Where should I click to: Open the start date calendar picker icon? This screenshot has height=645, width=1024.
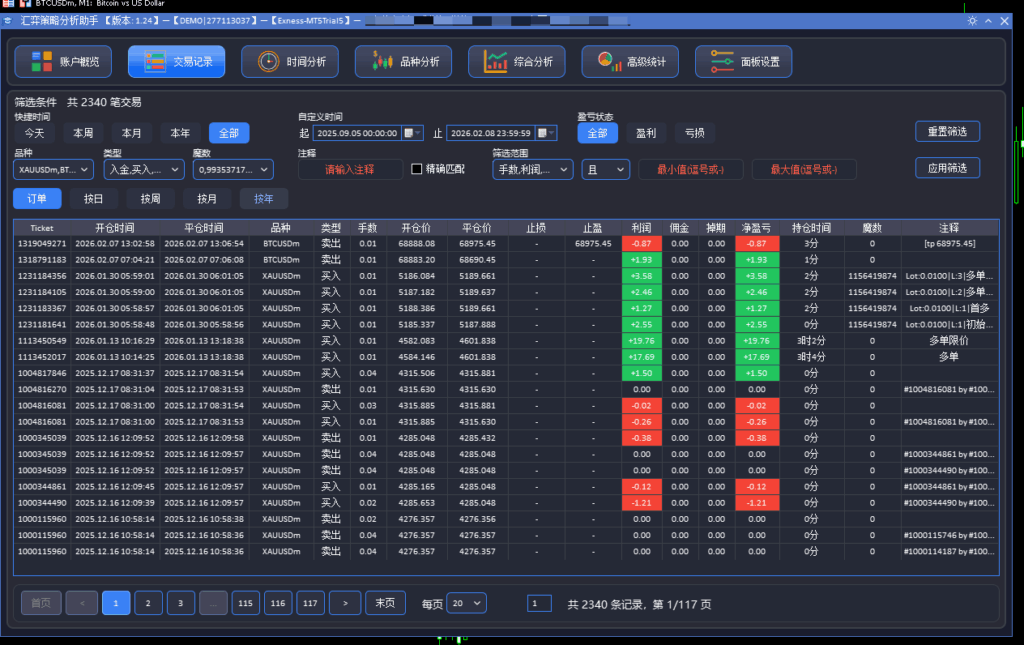tap(412, 133)
